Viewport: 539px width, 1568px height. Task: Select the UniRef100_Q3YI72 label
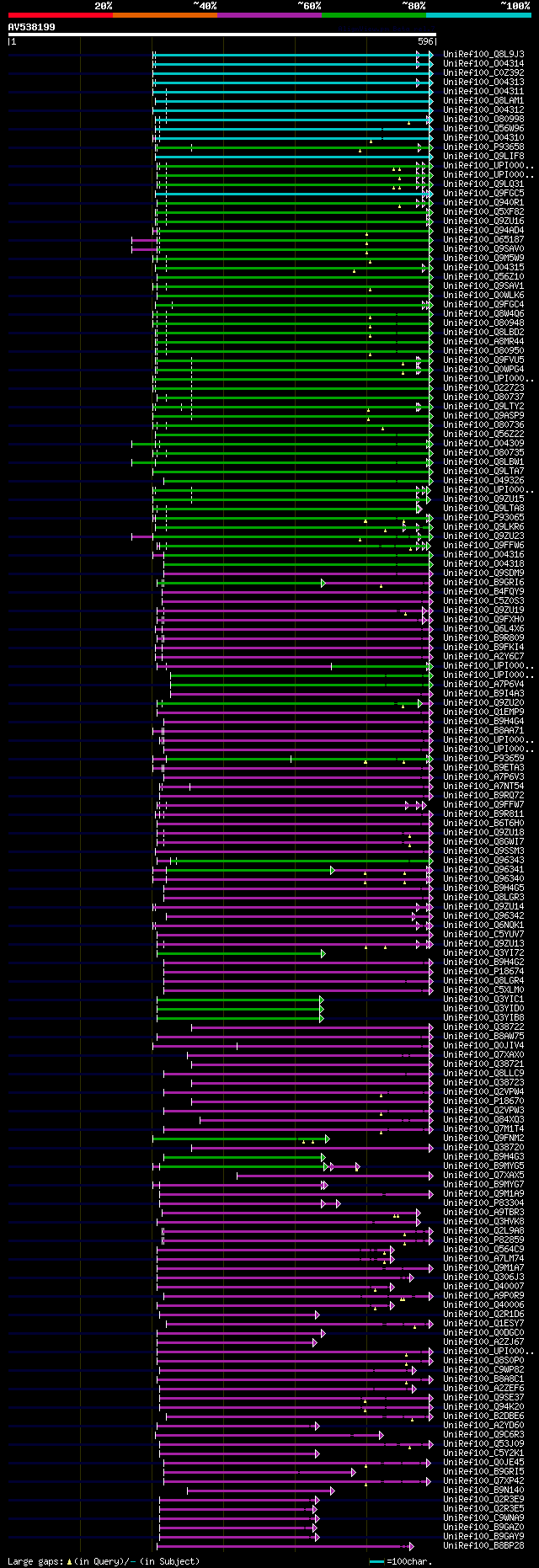(483, 952)
